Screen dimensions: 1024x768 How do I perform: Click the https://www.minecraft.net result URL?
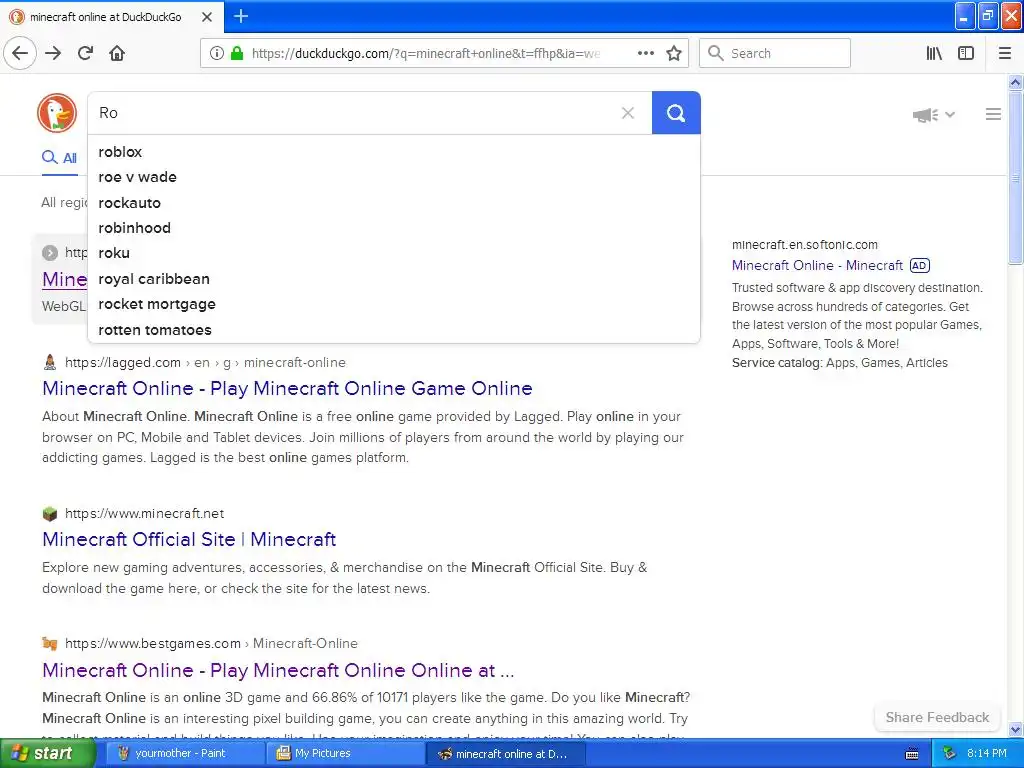[x=144, y=513]
